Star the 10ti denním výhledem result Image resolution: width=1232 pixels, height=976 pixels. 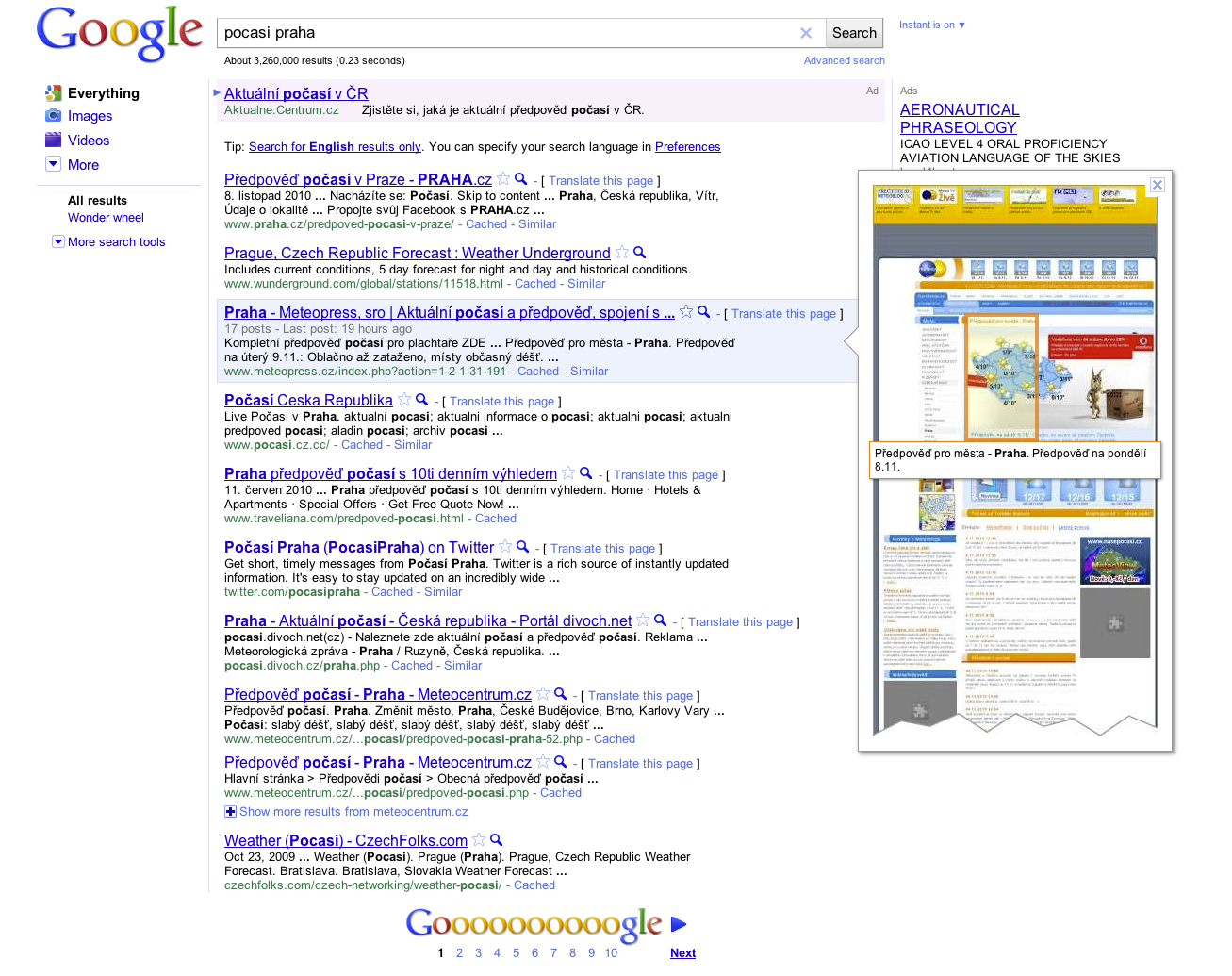(x=568, y=472)
